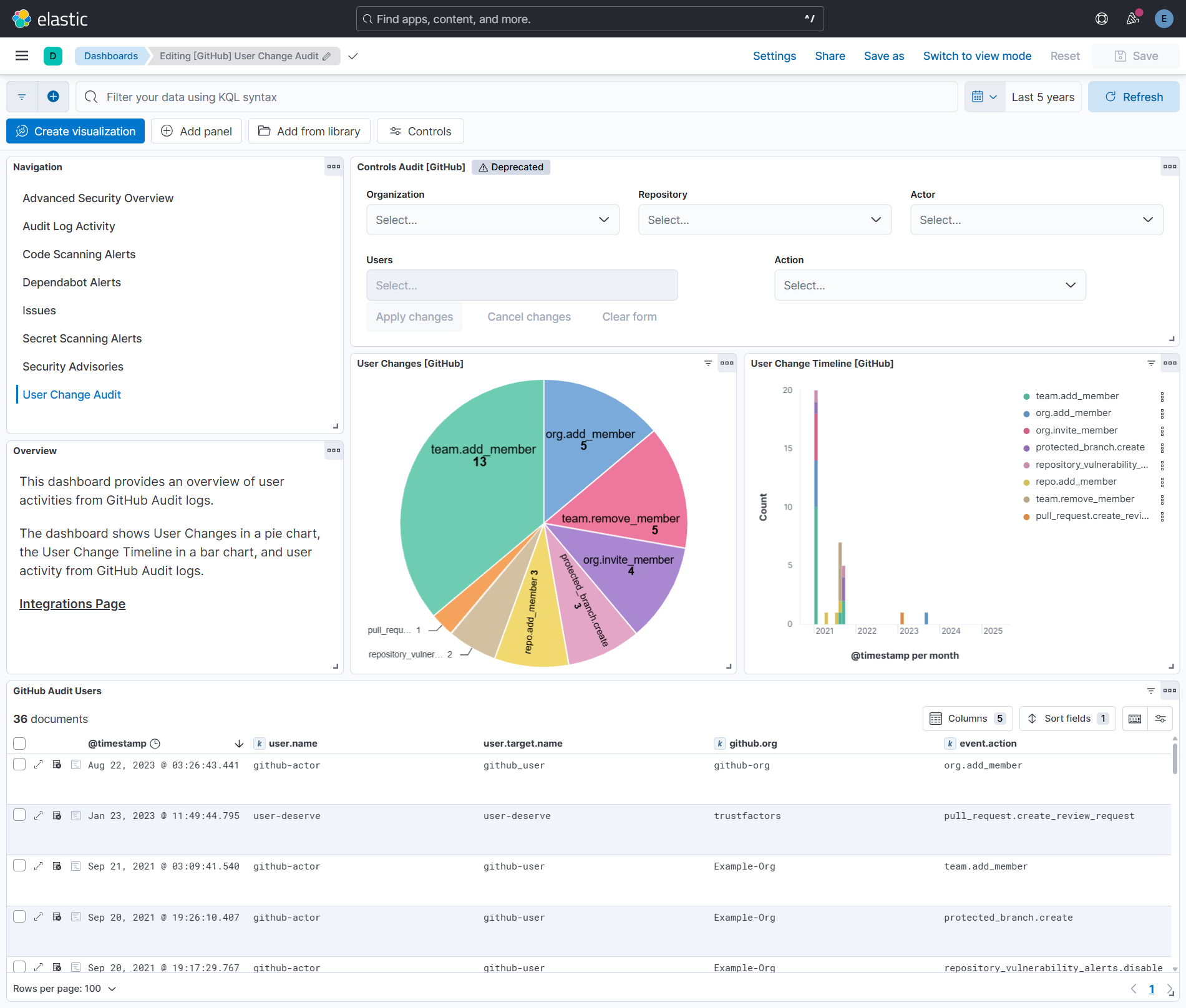The height and width of the screenshot is (1008, 1186).
Task: Select the Sep 20, 2021 19:26 row checkbox
Action: pos(19,916)
